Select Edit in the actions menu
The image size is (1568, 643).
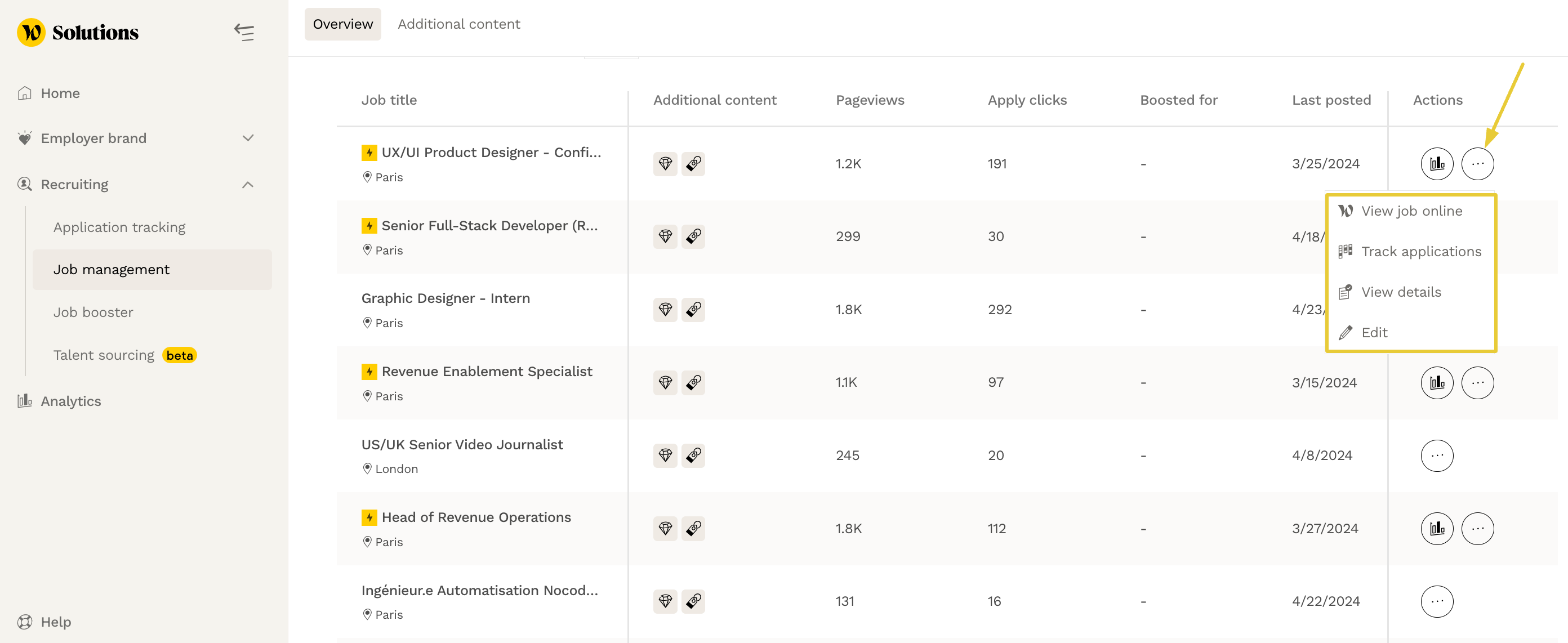point(1374,333)
